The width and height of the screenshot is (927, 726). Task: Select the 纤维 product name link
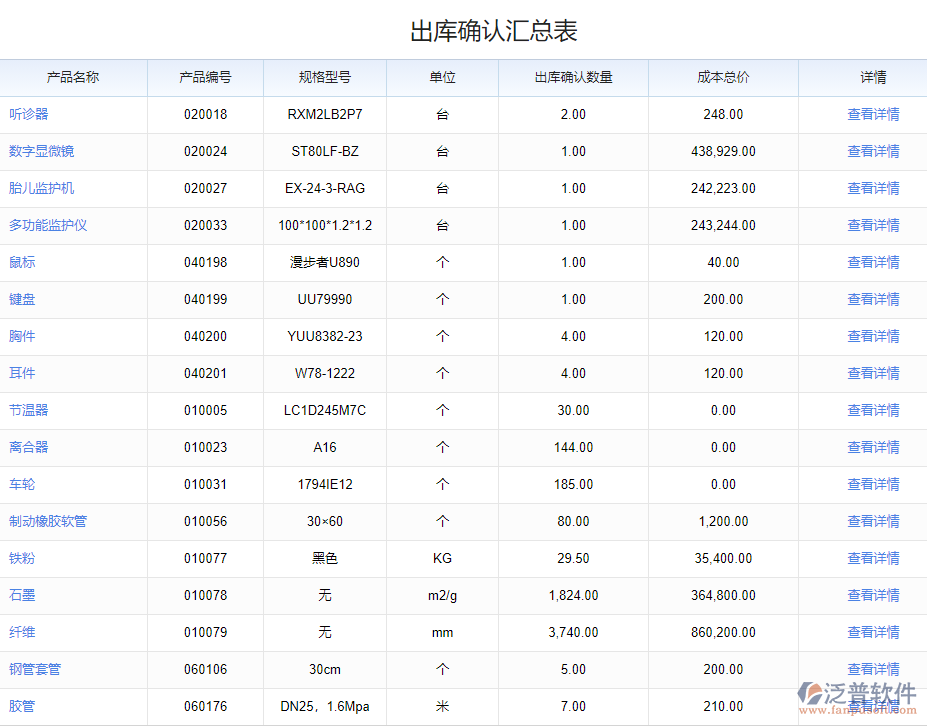click(22, 632)
